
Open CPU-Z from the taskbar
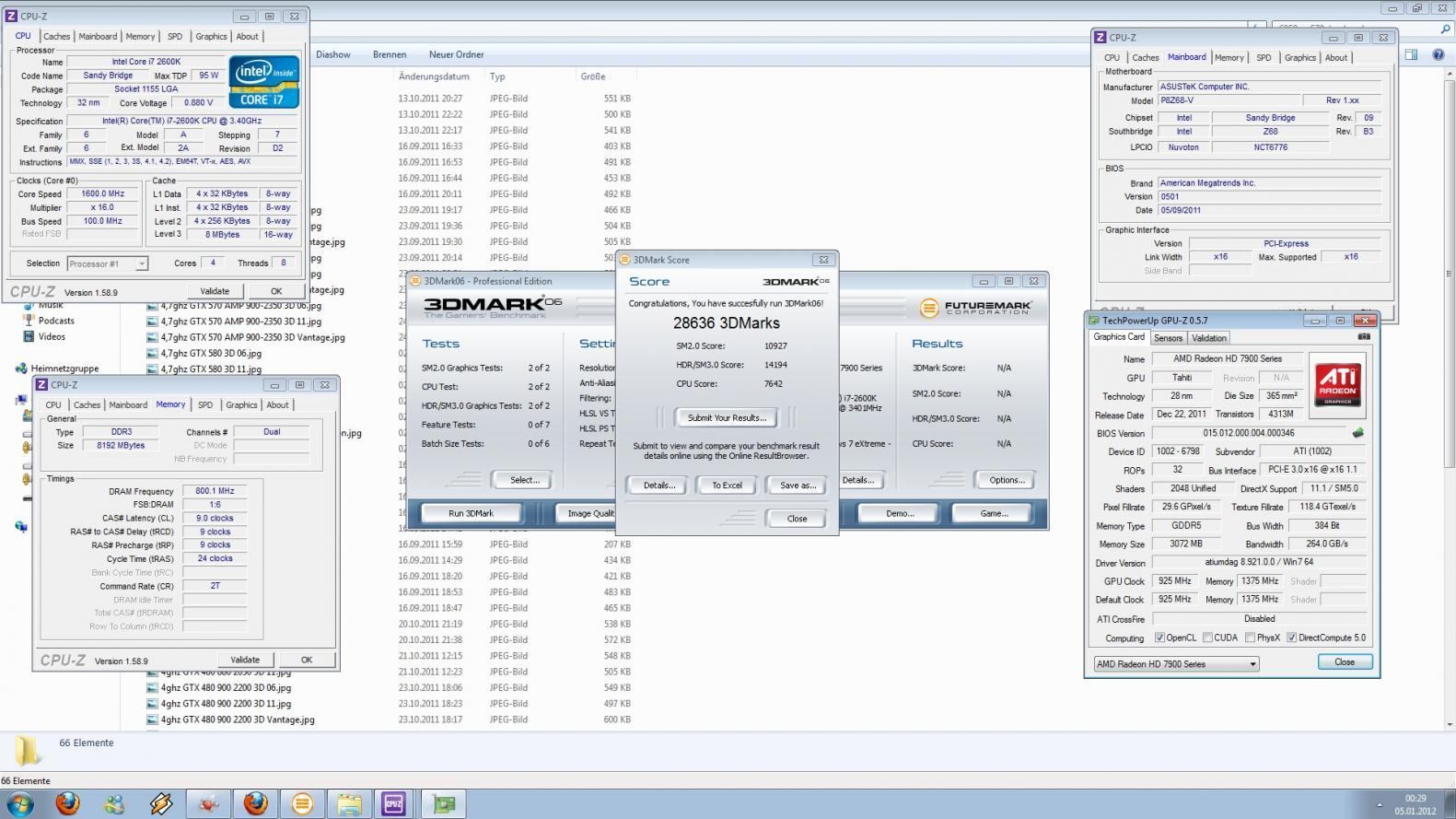point(394,803)
